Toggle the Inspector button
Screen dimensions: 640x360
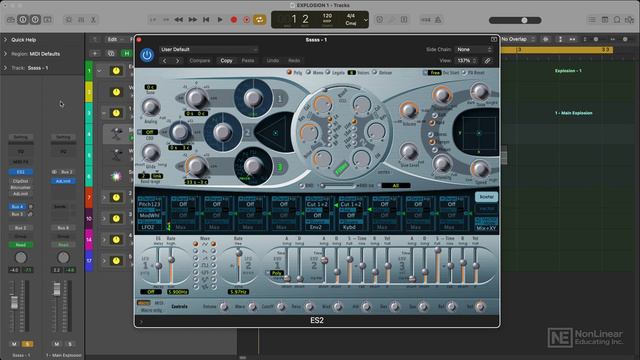point(23,20)
